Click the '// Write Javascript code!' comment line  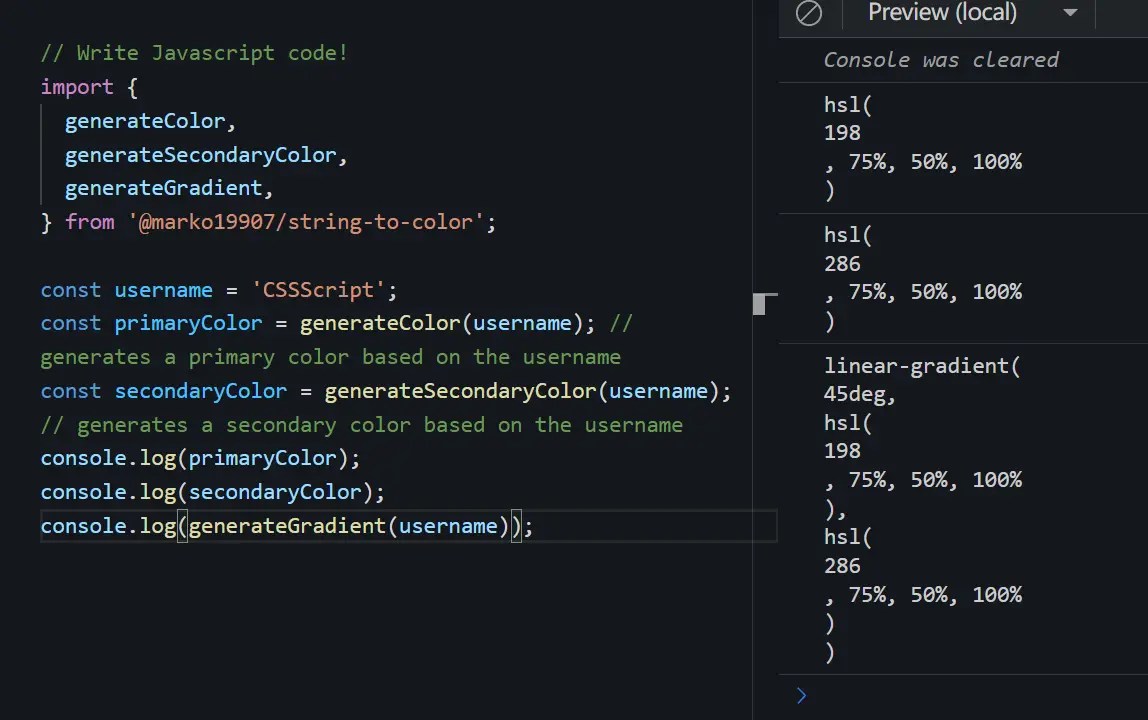[x=194, y=53]
